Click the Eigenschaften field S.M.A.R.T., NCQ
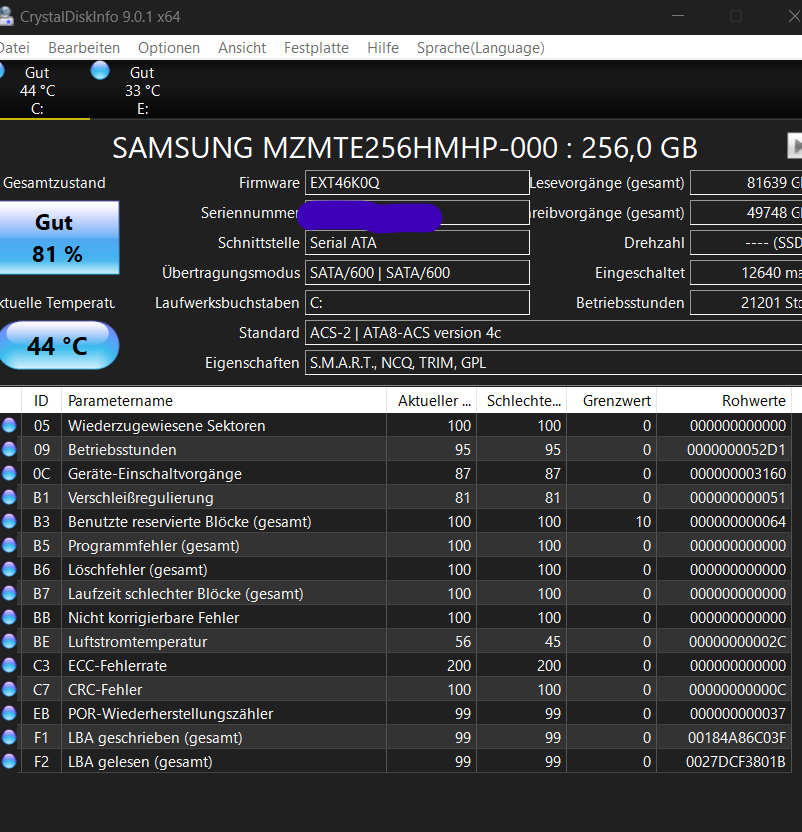 (554, 363)
